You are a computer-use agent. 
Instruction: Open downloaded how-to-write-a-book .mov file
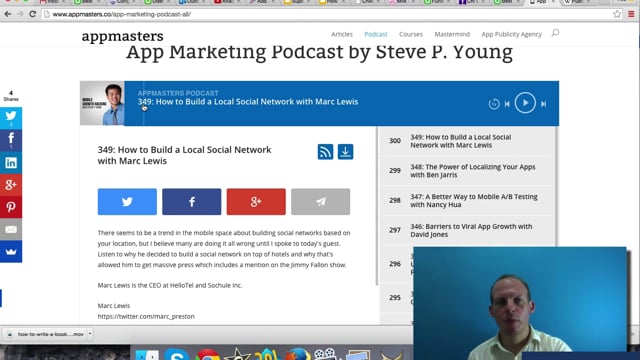[46, 334]
